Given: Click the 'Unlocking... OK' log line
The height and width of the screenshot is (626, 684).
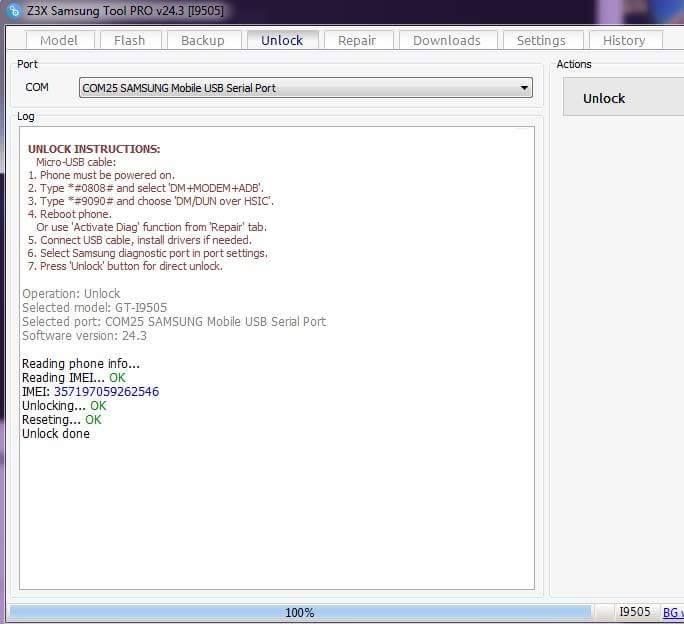Looking at the screenshot, I should [x=65, y=406].
